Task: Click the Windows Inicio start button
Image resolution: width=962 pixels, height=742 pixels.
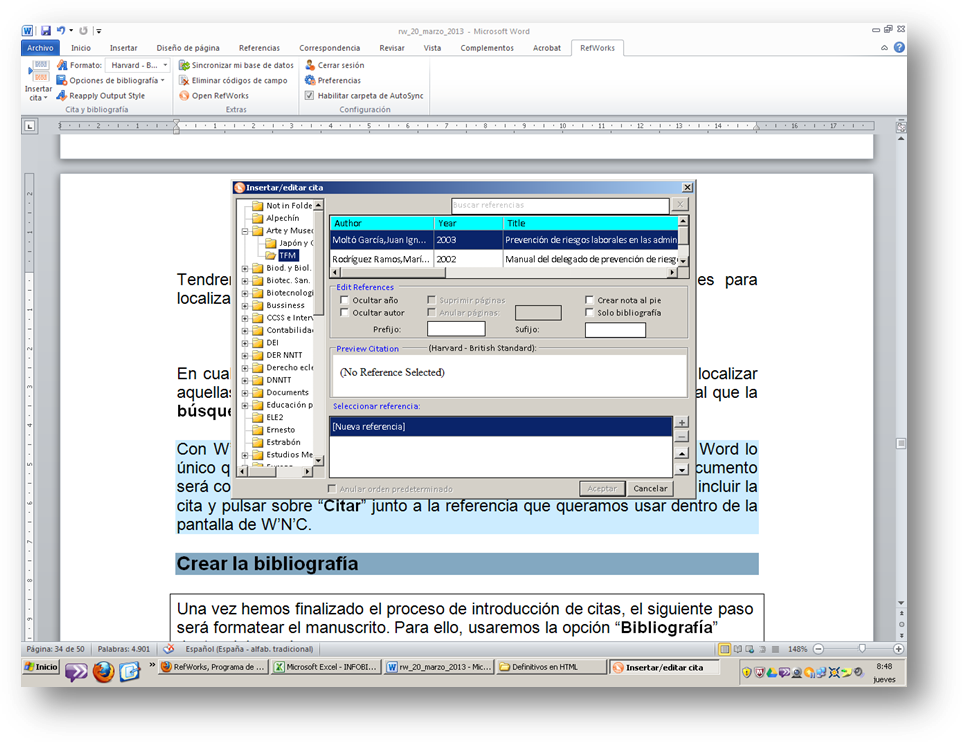Action: click(x=40, y=667)
